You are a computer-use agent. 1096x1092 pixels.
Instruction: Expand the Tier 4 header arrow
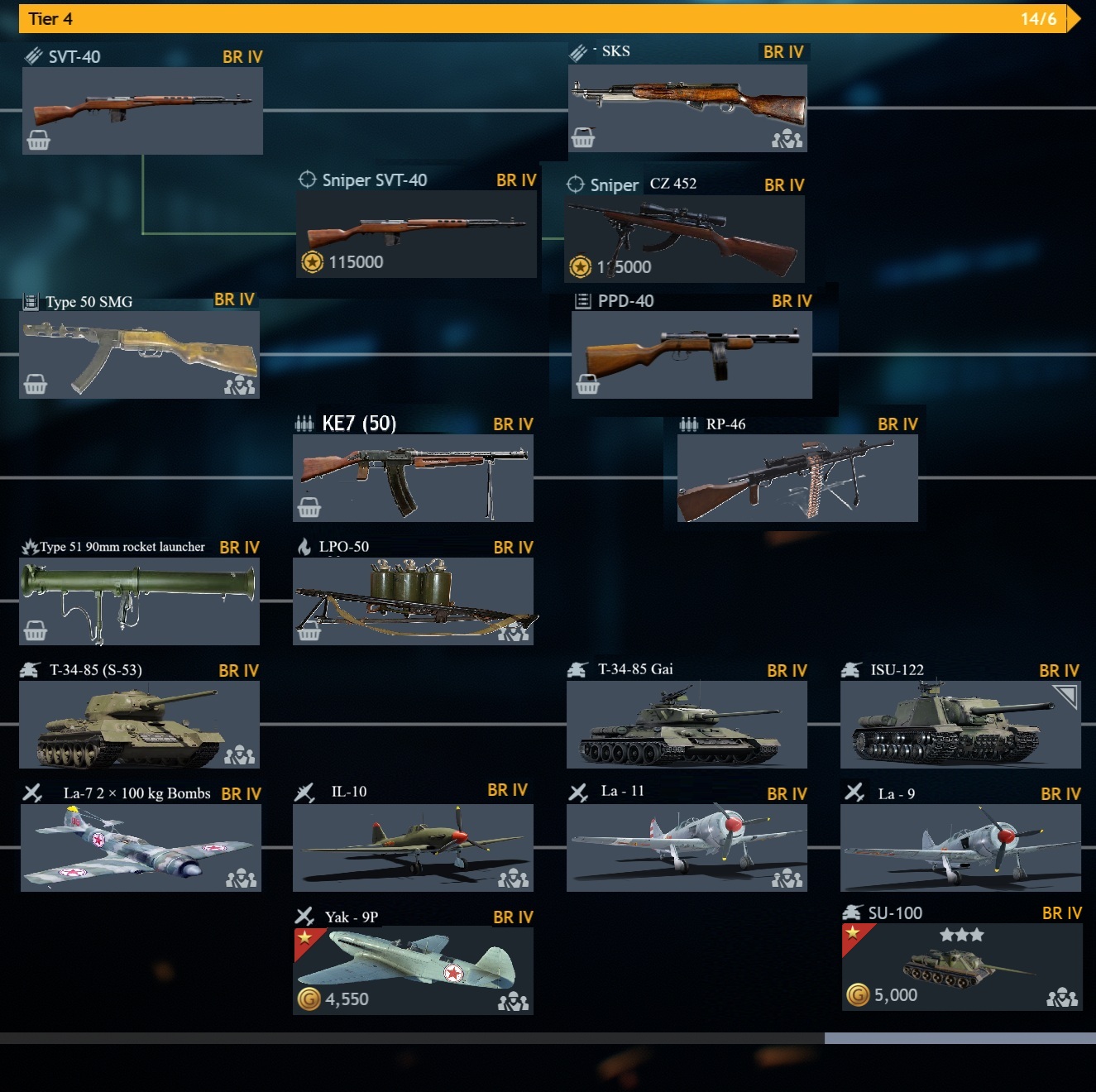point(1074,18)
